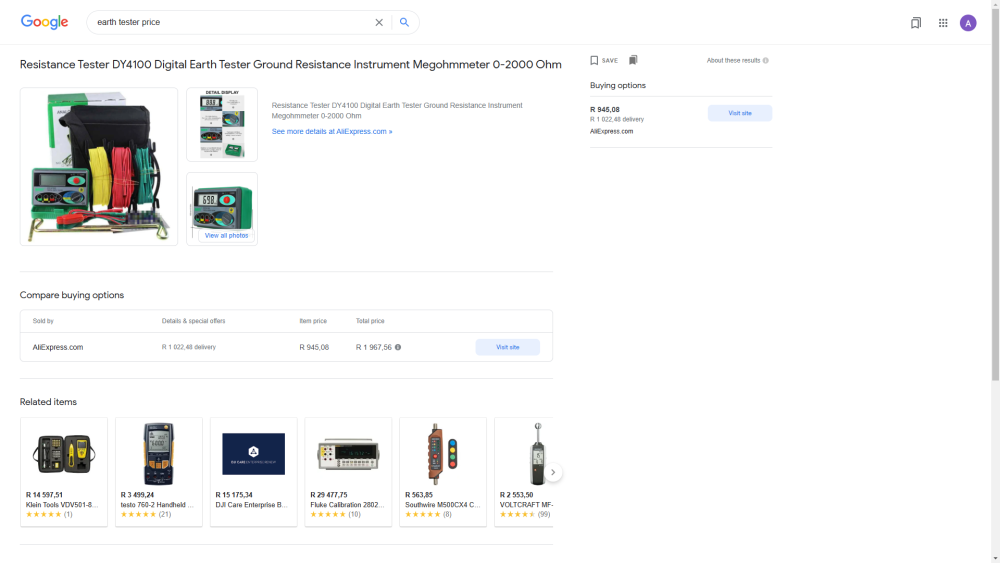
Task: Click the R 1 967,56 total price
Action: (x=374, y=347)
